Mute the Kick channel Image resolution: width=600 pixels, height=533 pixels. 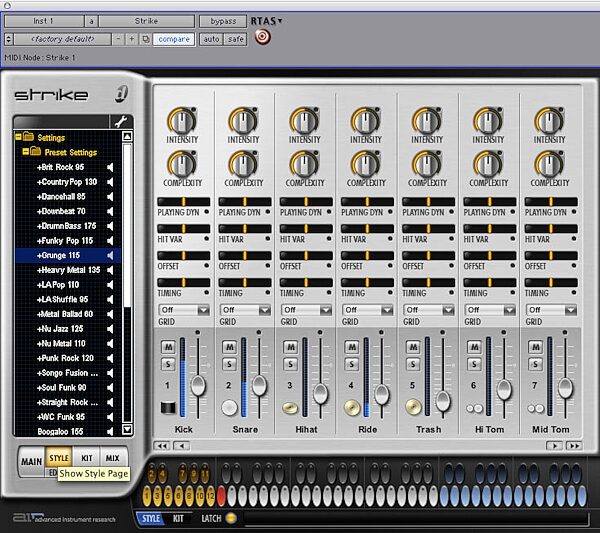pos(168,347)
